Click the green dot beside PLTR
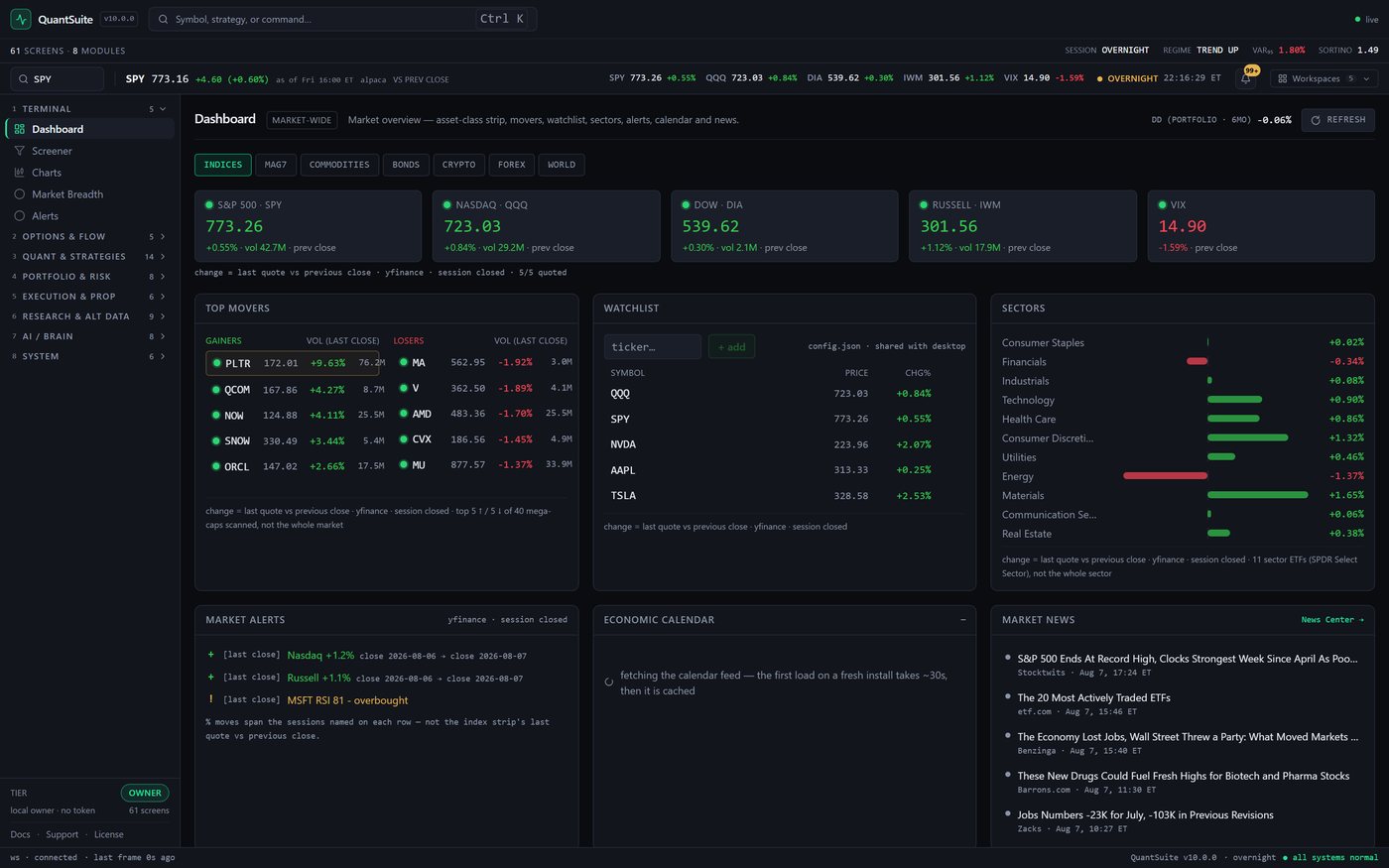 click(x=216, y=363)
